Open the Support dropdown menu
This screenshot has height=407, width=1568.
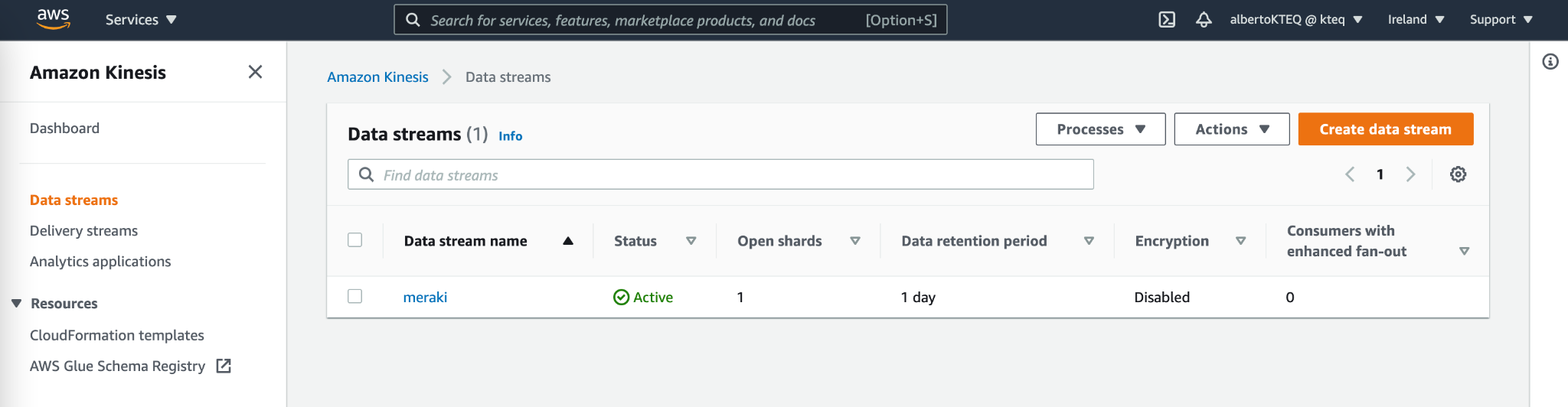tap(1501, 20)
